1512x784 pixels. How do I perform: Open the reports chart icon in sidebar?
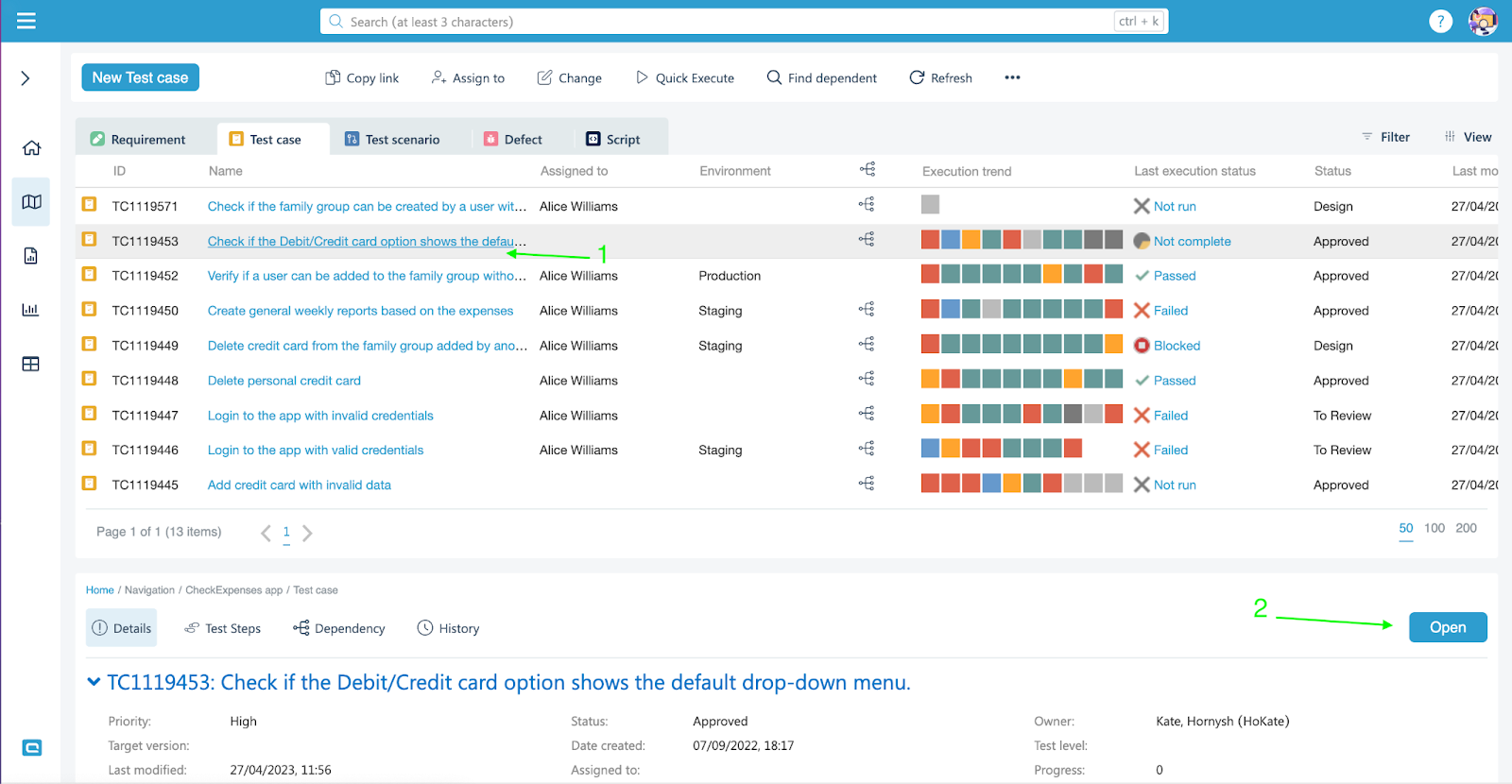(x=31, y=310)
